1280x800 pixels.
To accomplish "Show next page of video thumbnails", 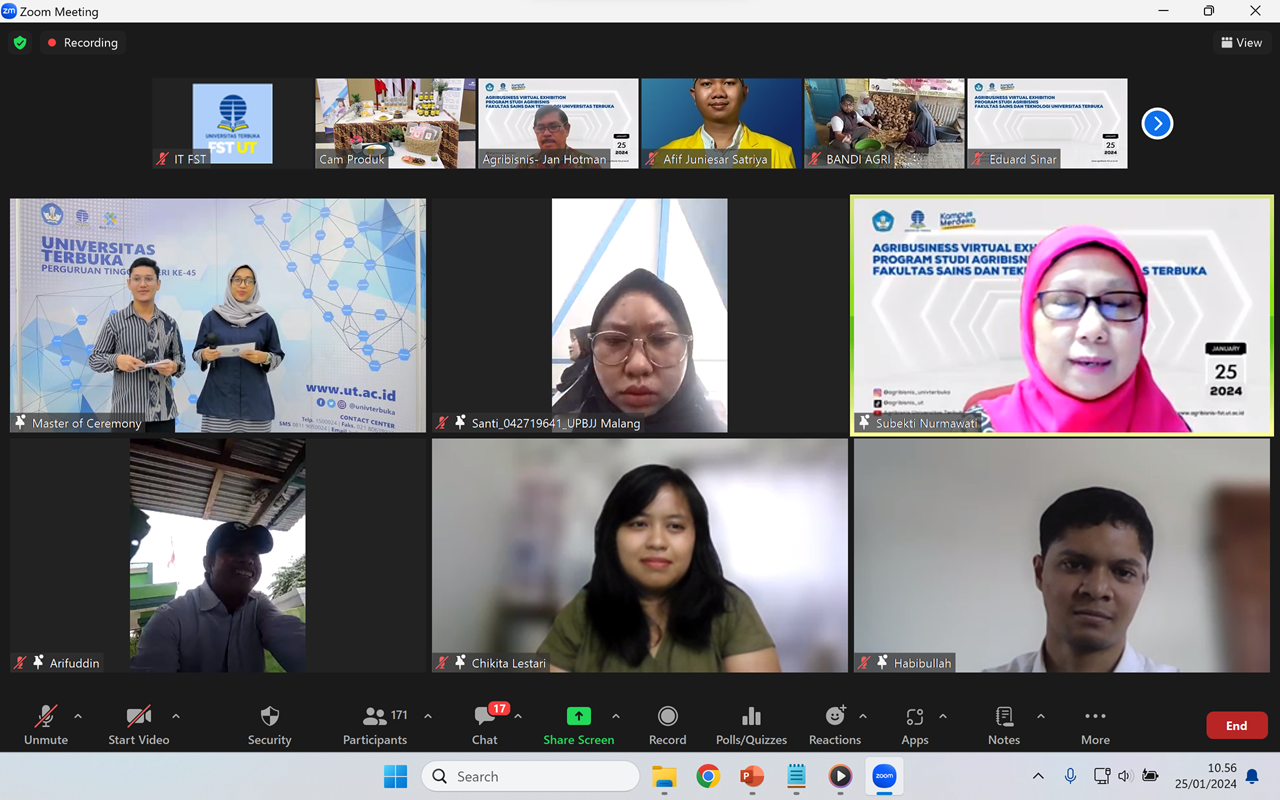I will click(x=1157, y=123).
